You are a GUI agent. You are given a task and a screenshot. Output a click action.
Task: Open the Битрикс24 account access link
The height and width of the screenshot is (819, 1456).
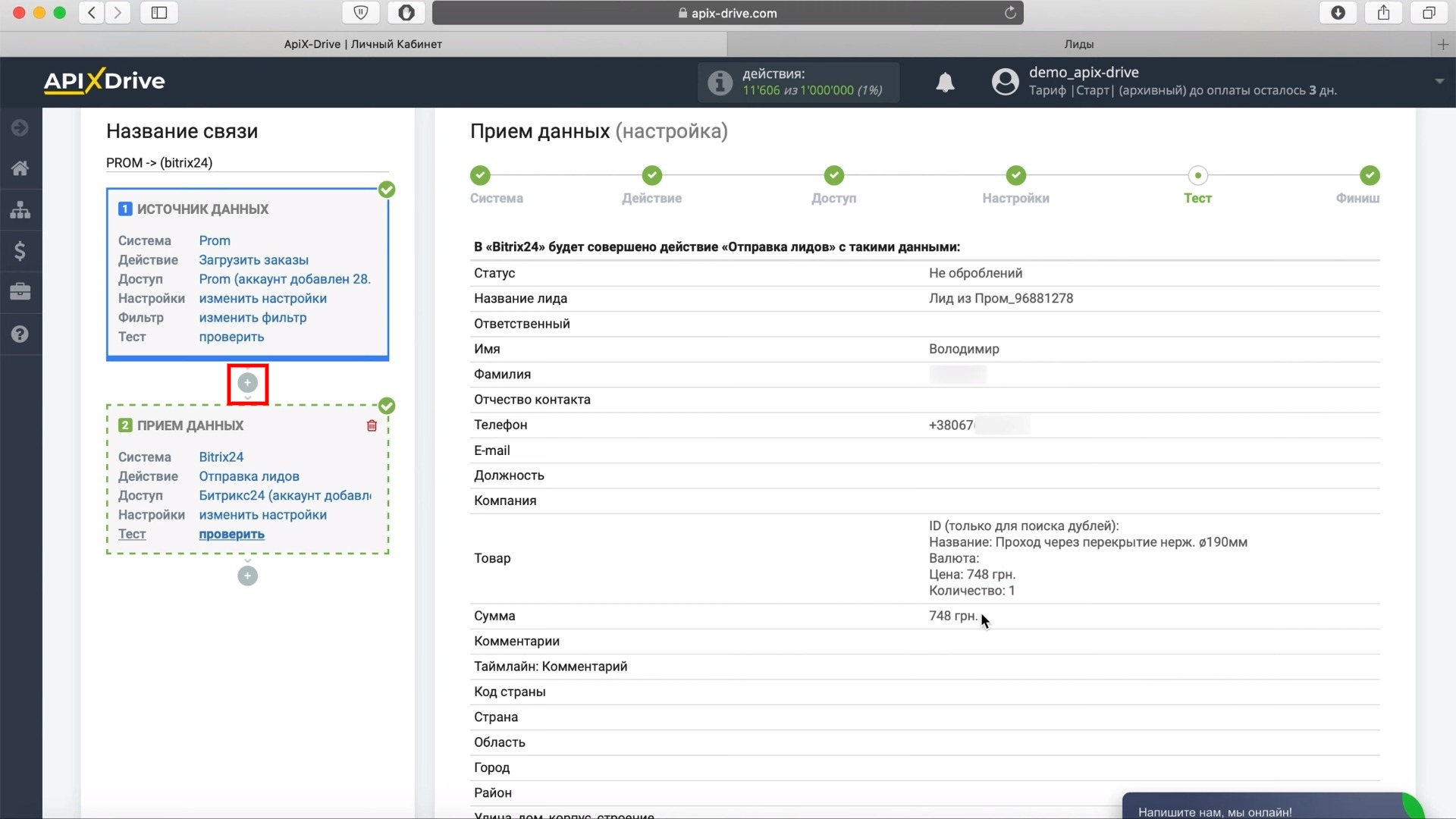click(x=285, y=495)
